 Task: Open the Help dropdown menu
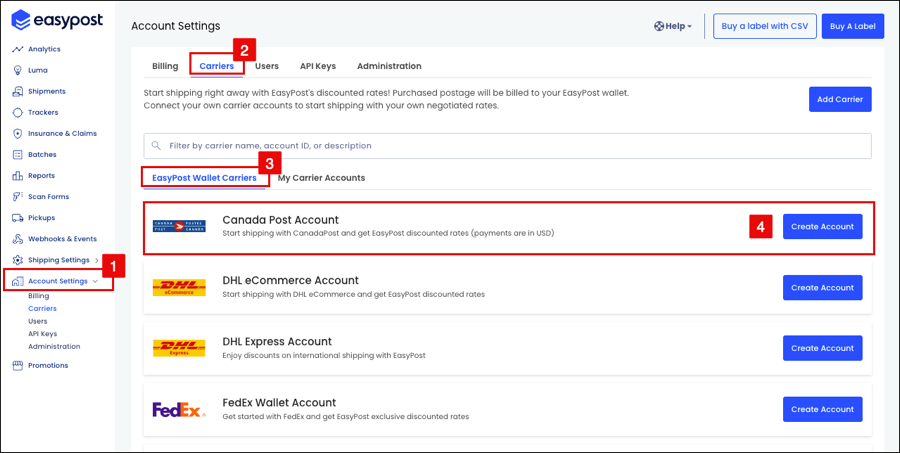[673, 26]
